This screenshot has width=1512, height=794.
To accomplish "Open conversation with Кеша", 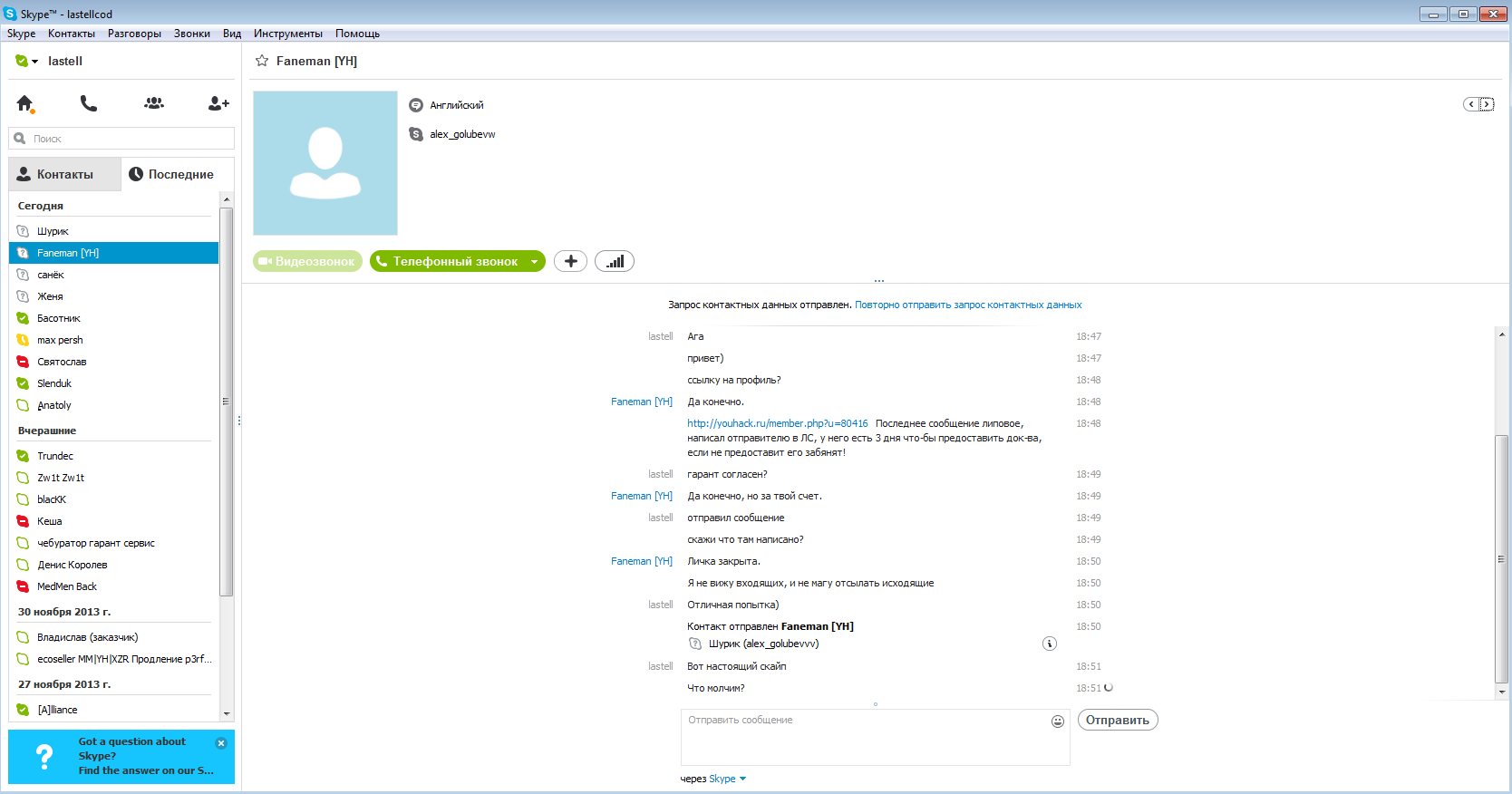I will pyautogui.click(x=114, y=521).
